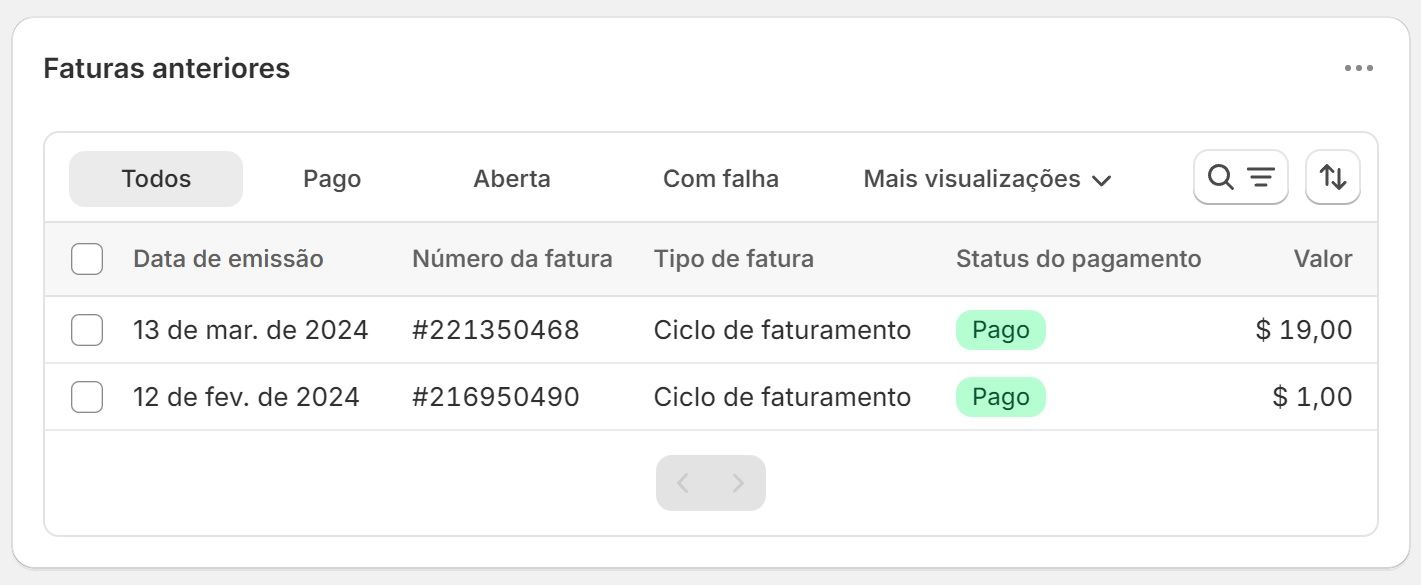Image resolution: width=1421 pixels, height=585 pixels.
Task: Click the Status do pagamento column header
Action: 1078,259
